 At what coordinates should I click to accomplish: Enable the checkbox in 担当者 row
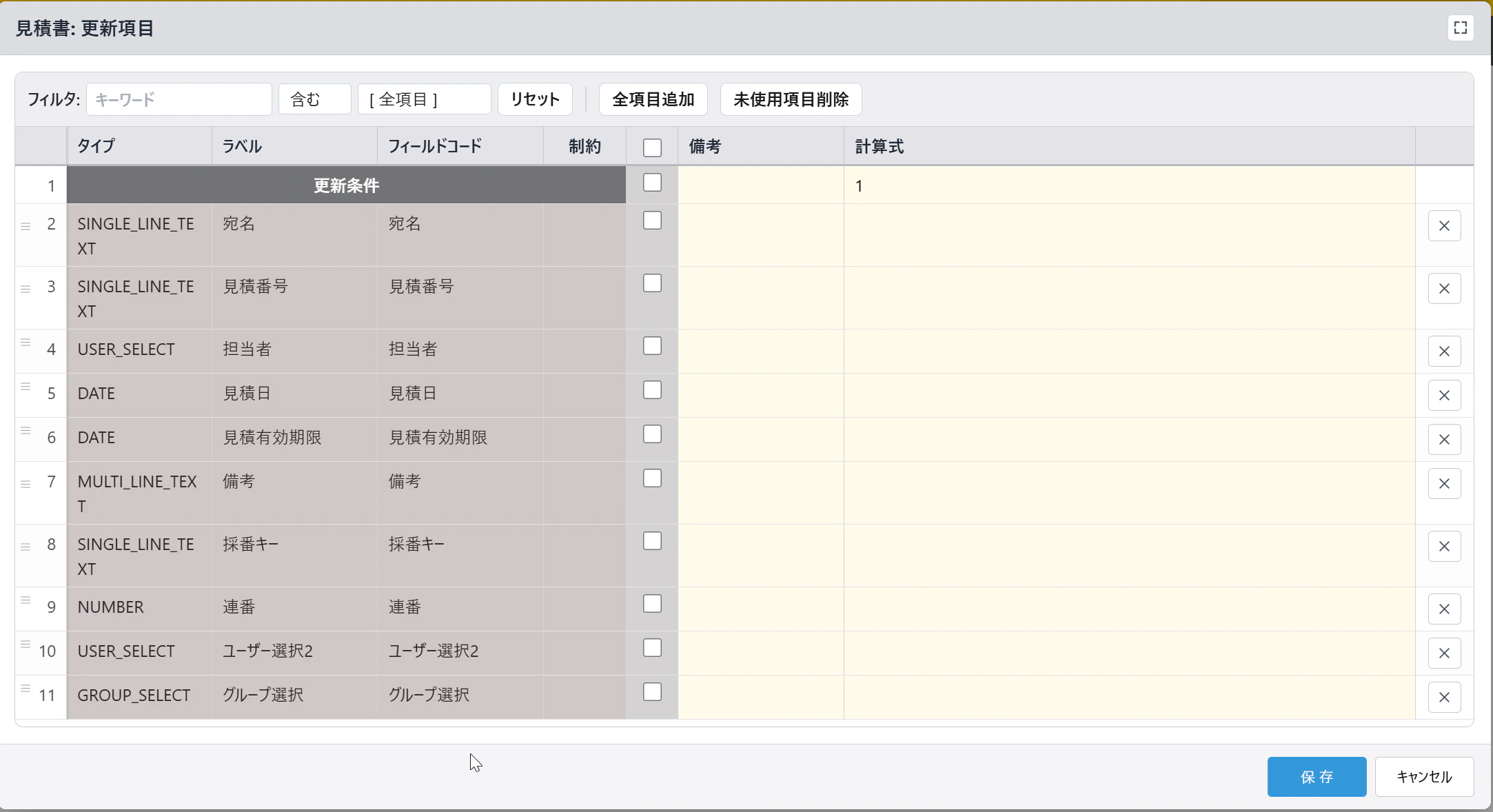(x=652, y=346)
